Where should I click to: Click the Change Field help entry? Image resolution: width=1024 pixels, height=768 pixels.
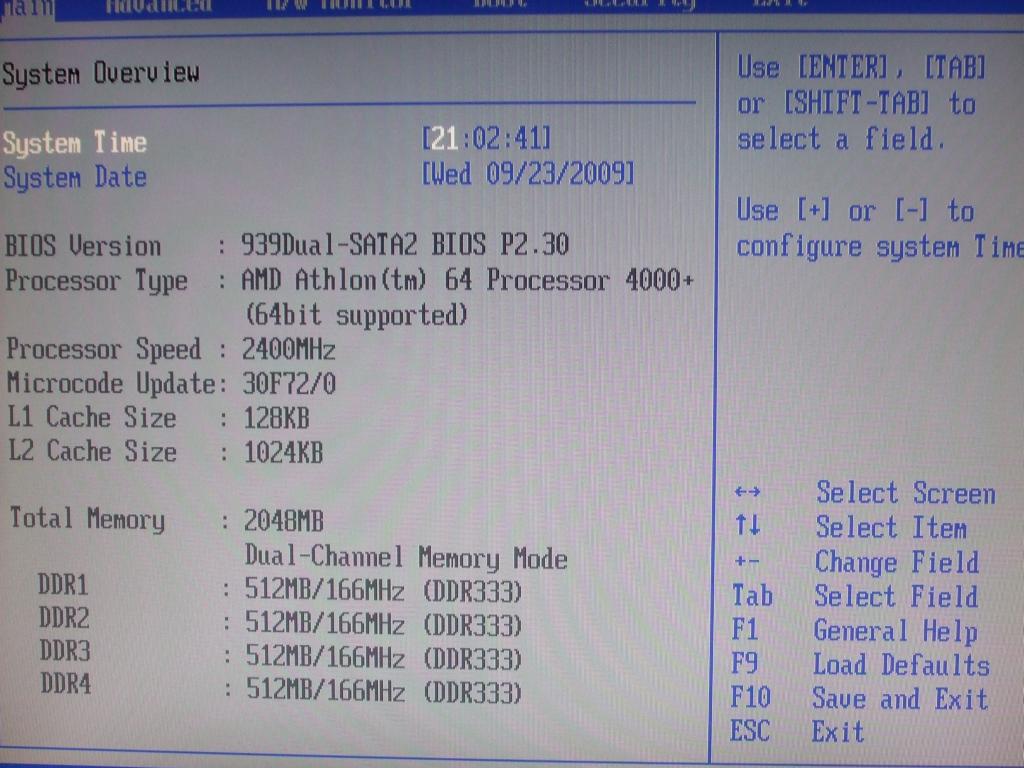pyautogui.click(x=897, y=562)
